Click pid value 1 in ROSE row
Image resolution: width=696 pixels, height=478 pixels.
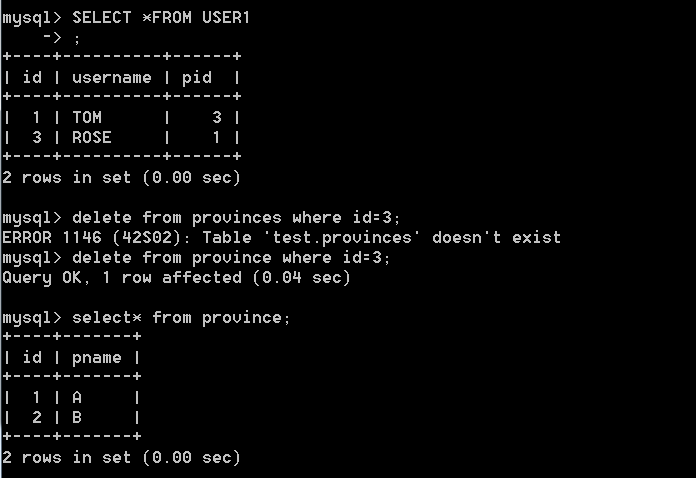coord(216,137)
